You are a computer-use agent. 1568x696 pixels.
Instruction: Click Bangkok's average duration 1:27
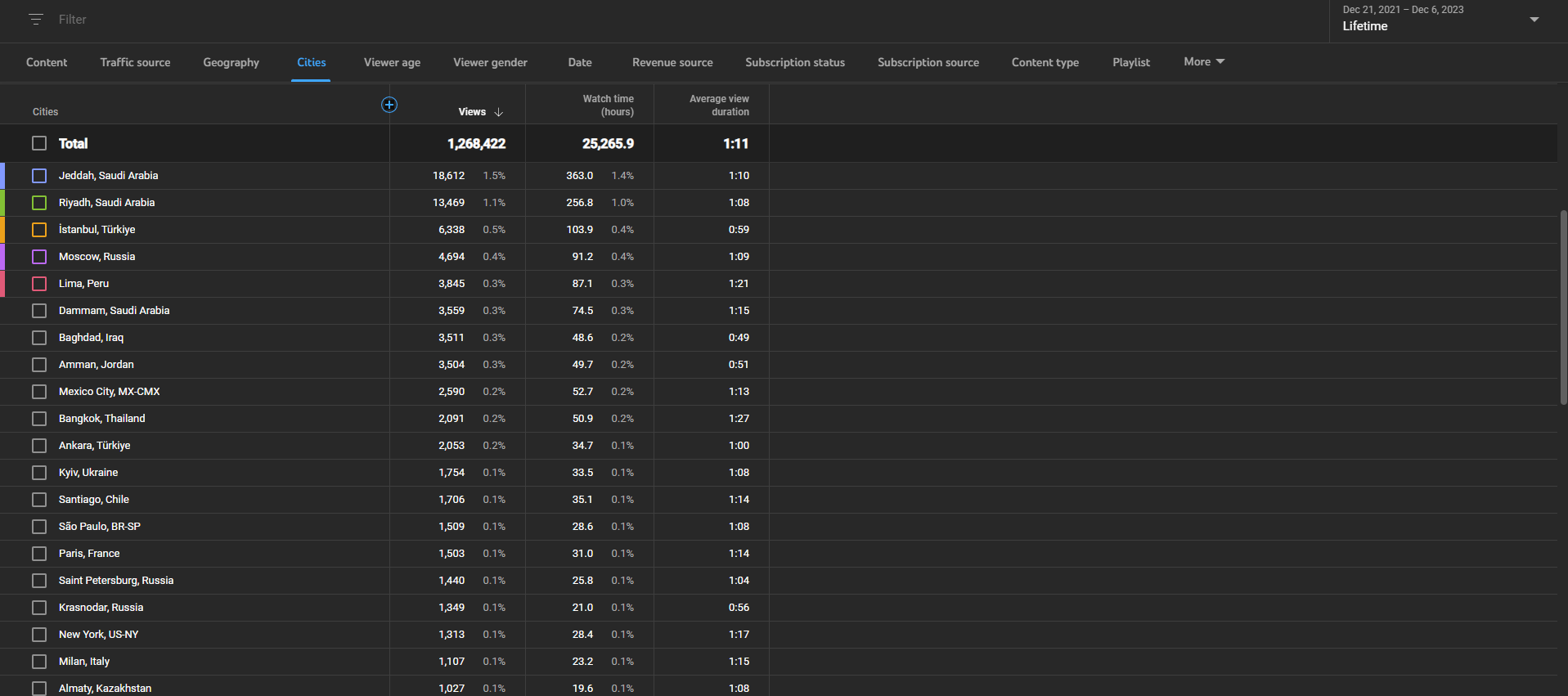(x=739, y=419)
